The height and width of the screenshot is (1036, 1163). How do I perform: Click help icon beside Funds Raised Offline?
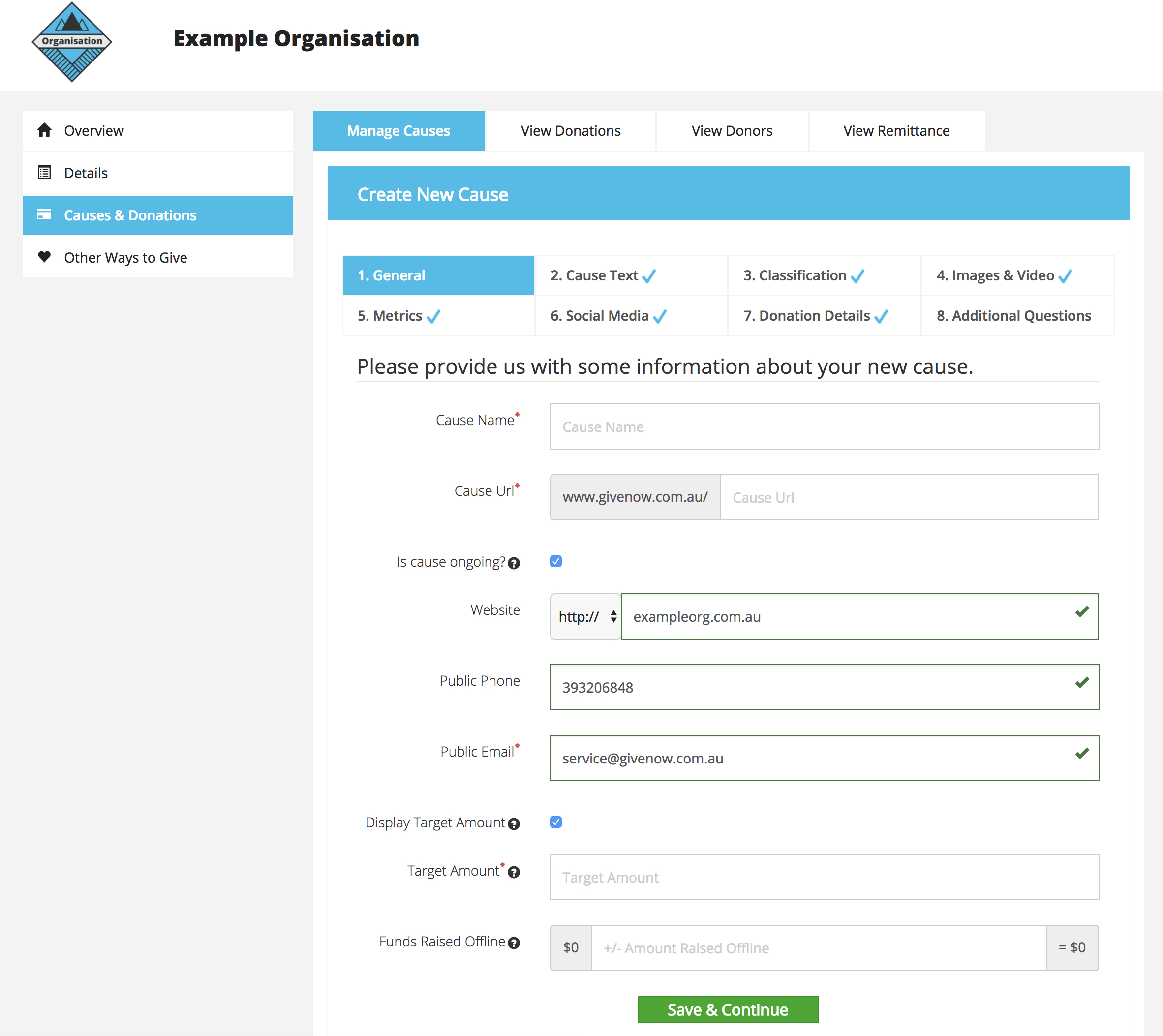(514, 943)
